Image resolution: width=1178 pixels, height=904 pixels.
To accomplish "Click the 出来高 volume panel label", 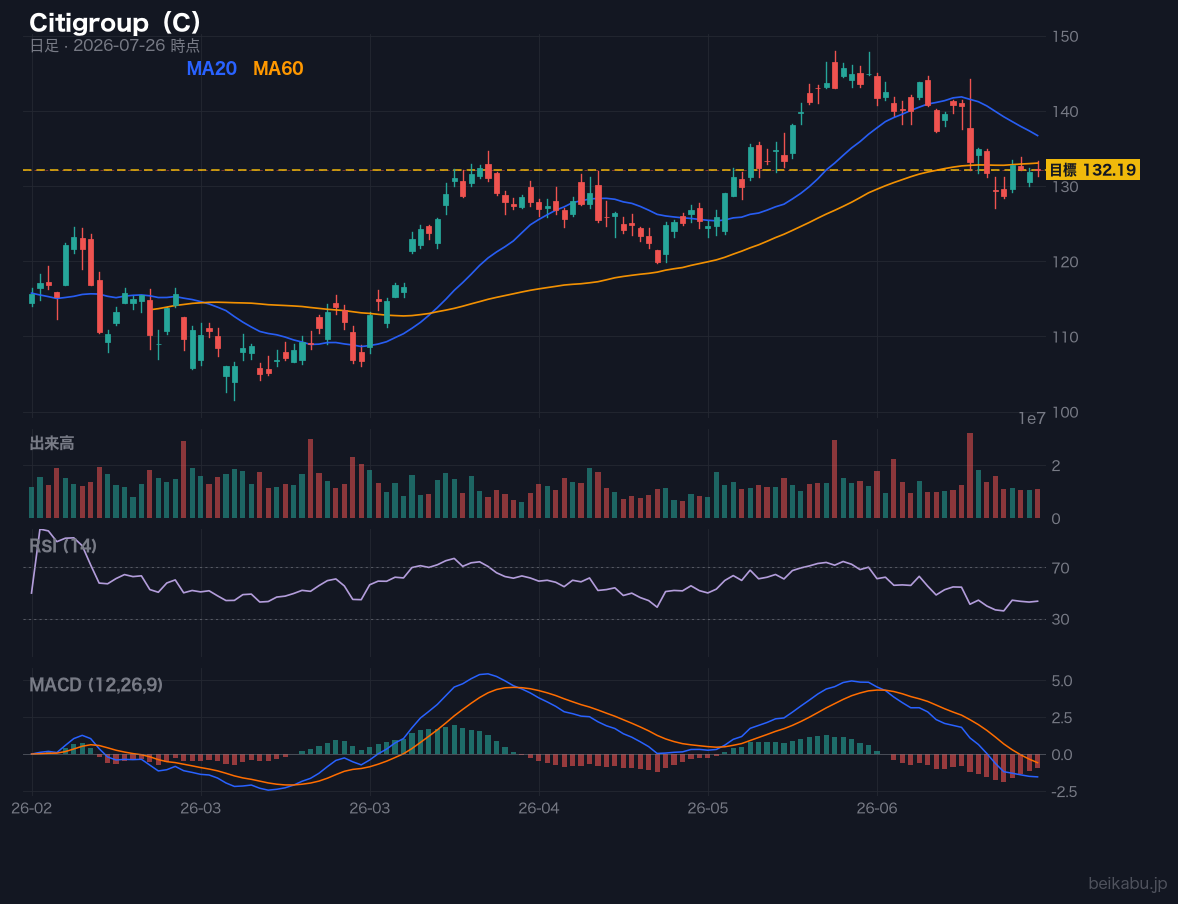I will tap(52, 443).
